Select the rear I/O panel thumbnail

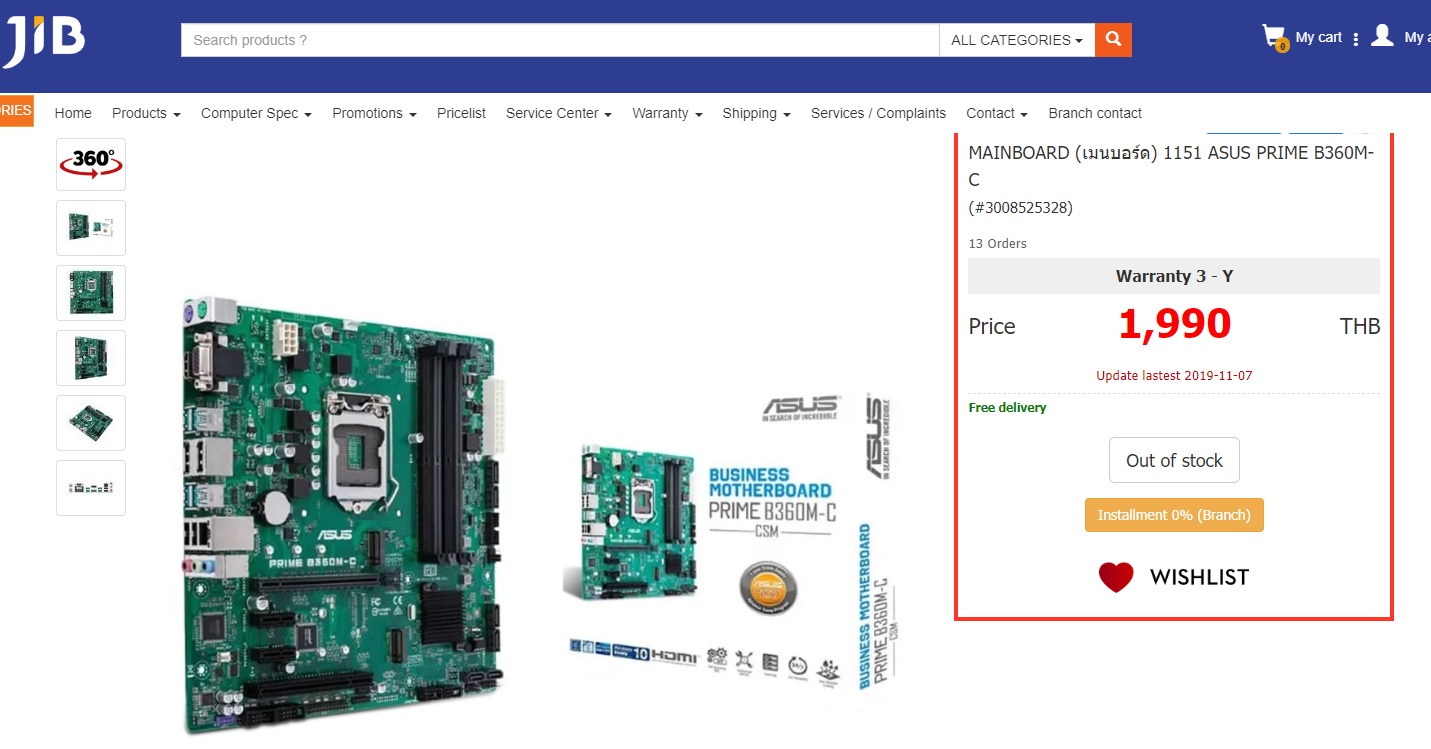tap(91, 488)
